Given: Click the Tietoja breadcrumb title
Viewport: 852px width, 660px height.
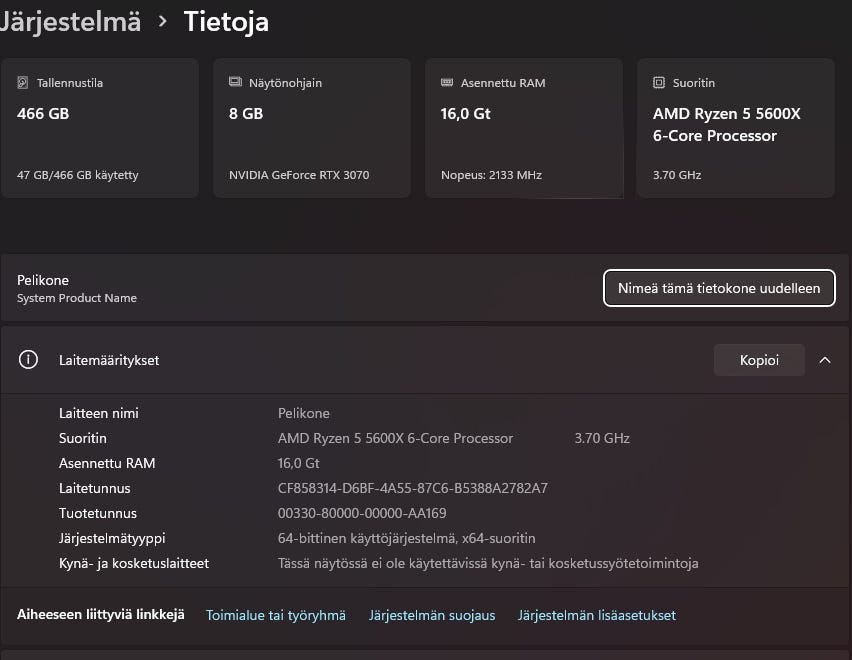Looking at the screenshot, I should (x=226, y=21).
